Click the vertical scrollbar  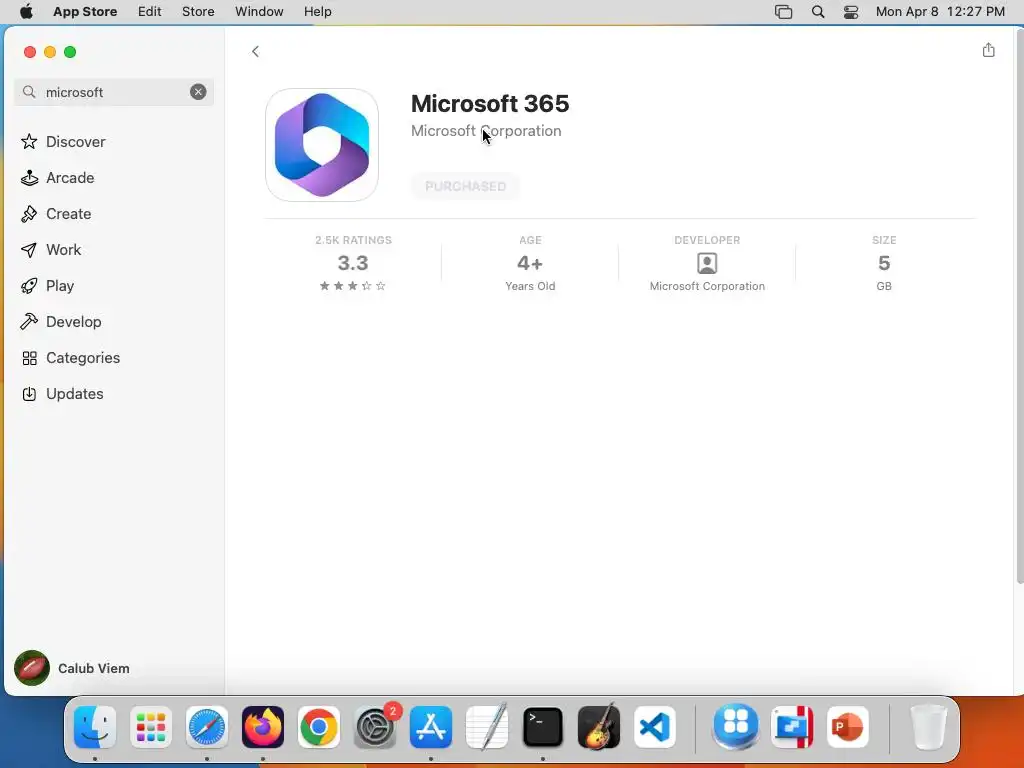[x=1019, y=307]
